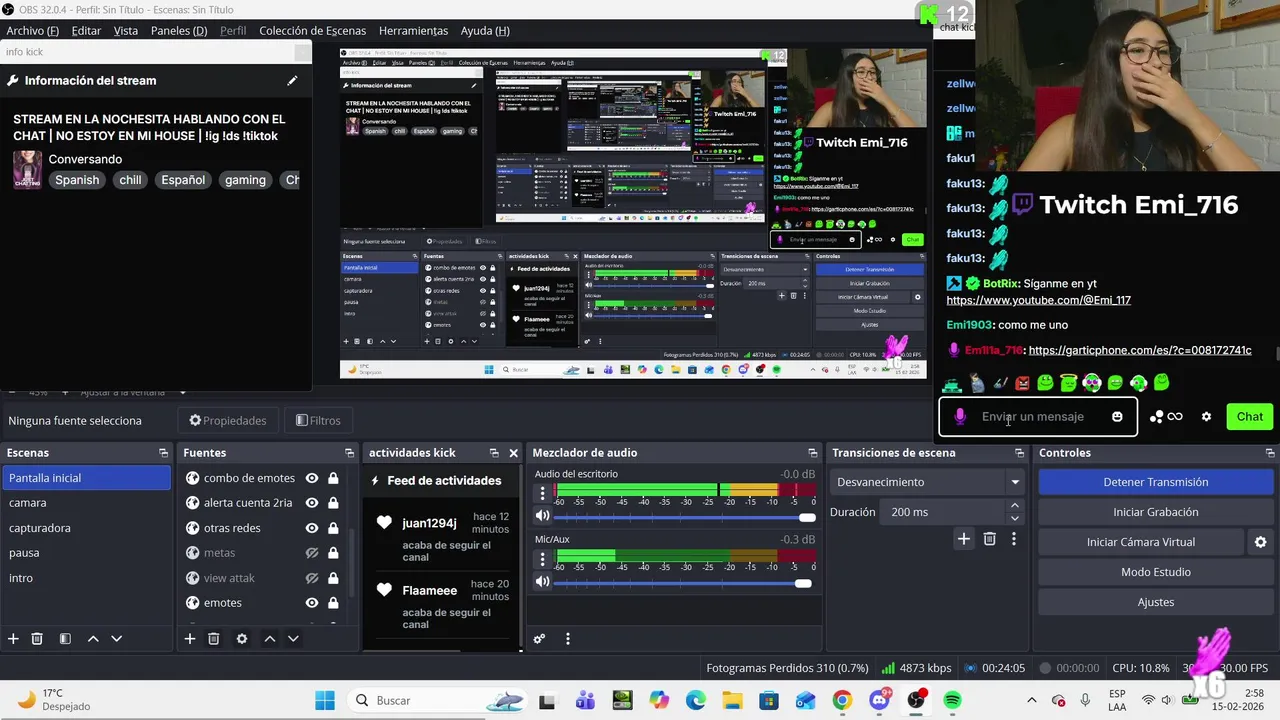
Task: Open Mic/Aux three-dot options
Action: click(543, 559)
